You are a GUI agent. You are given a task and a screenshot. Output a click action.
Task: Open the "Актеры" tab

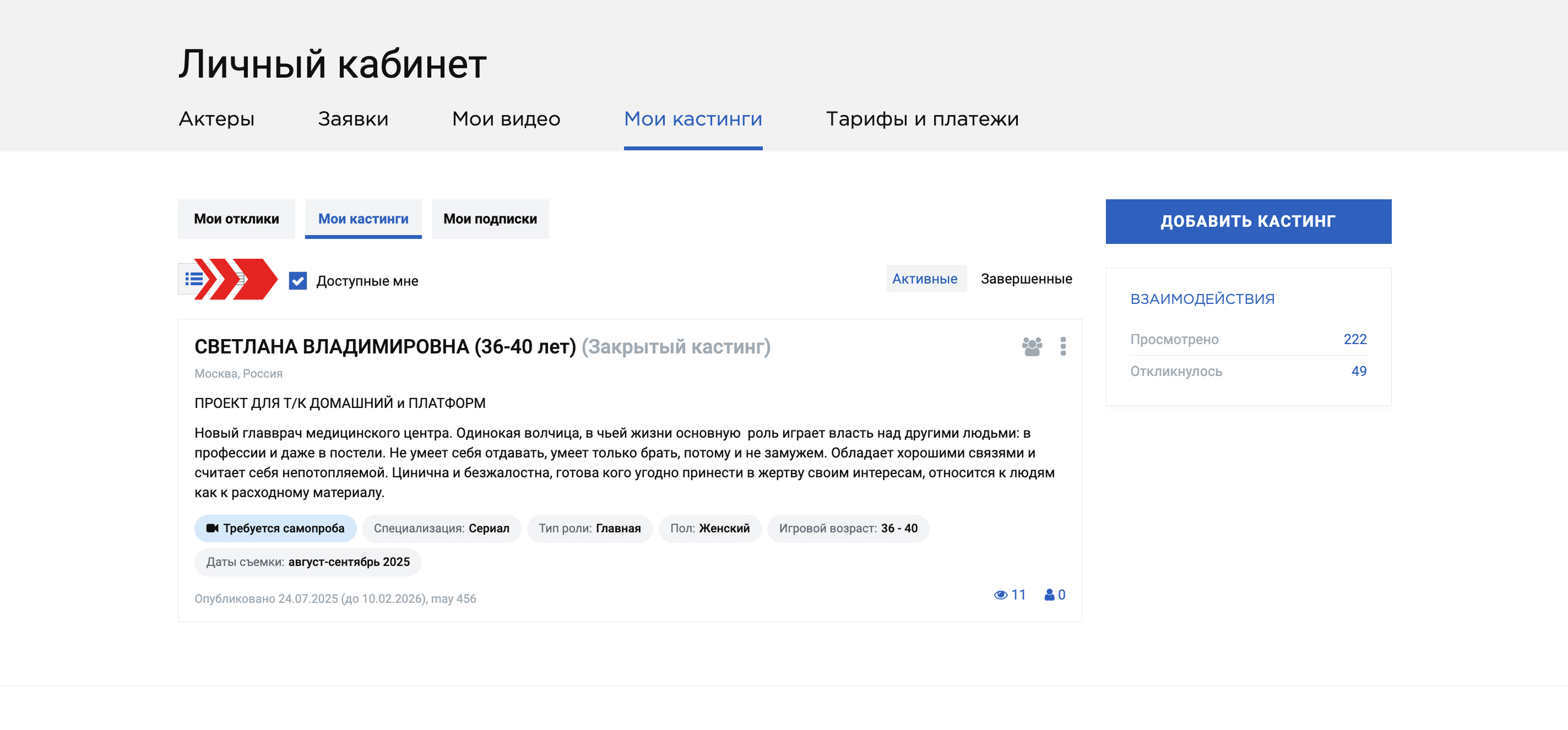pos(216,118)
